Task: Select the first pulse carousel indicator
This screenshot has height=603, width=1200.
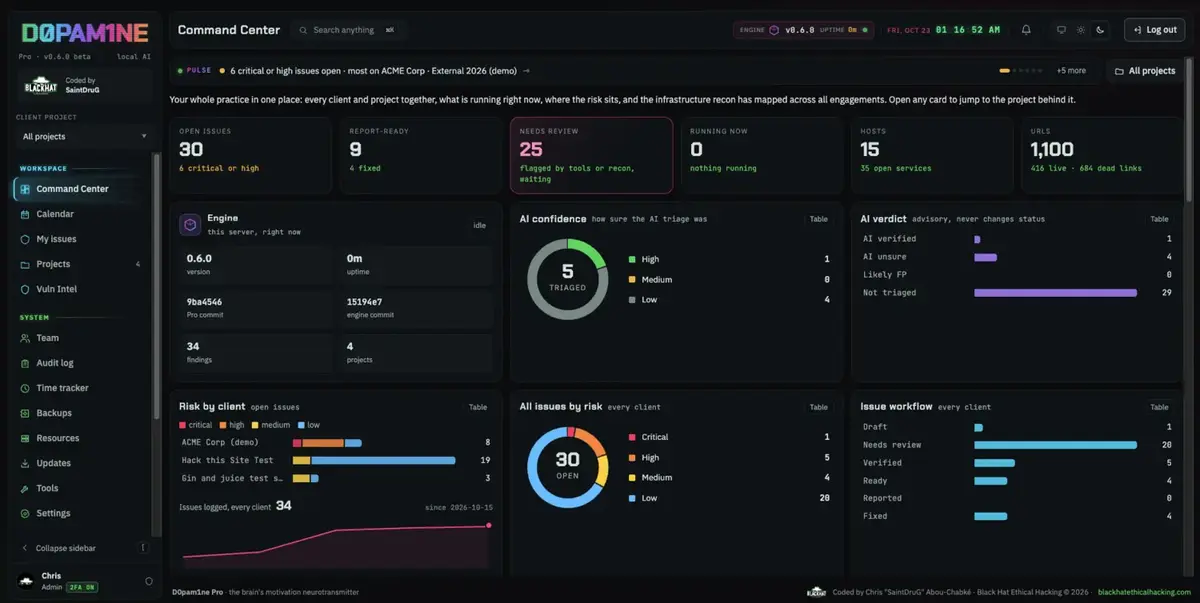Action: [1005, 71]
